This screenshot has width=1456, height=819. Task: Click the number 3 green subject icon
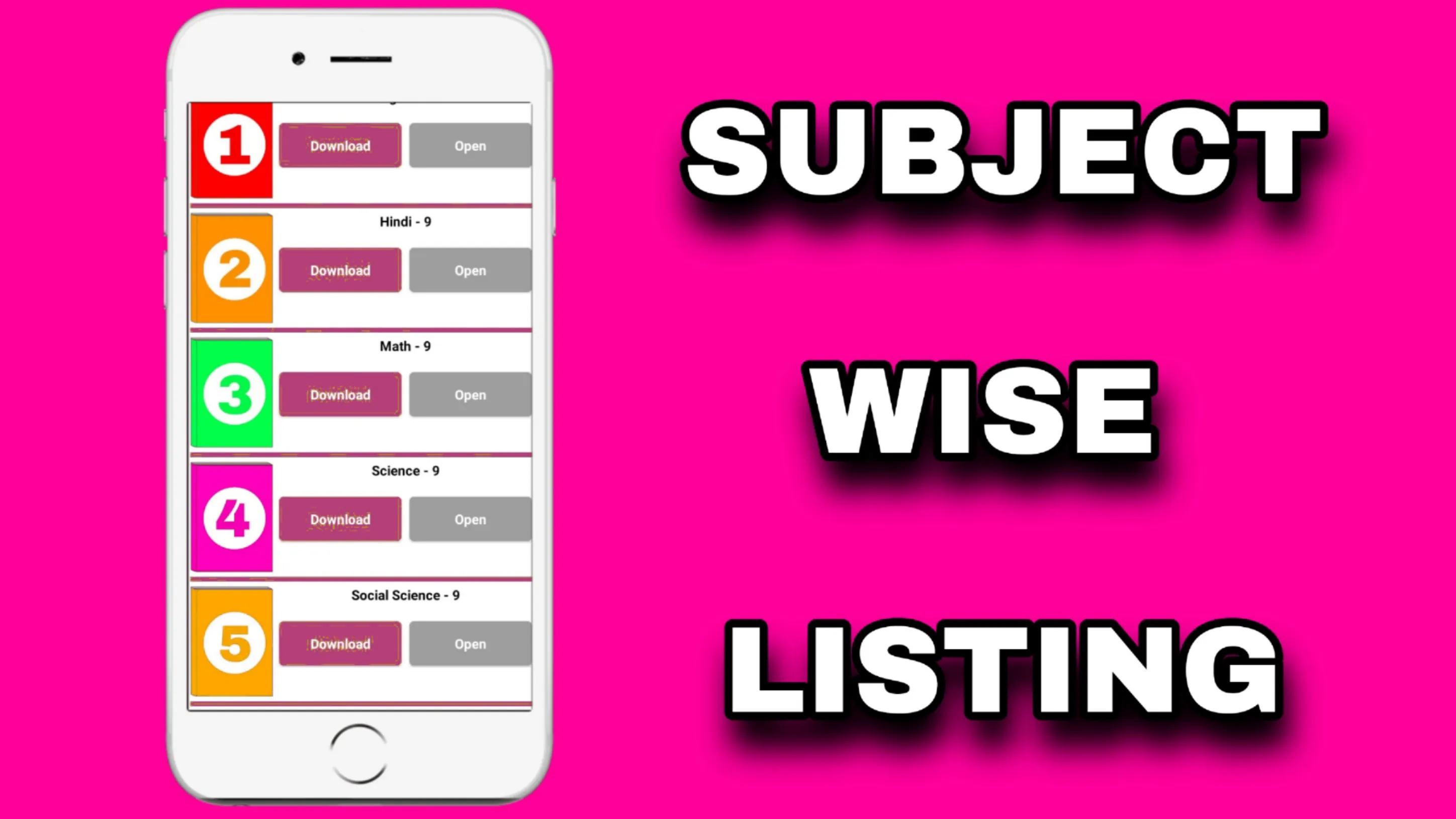tap(233, 393)
